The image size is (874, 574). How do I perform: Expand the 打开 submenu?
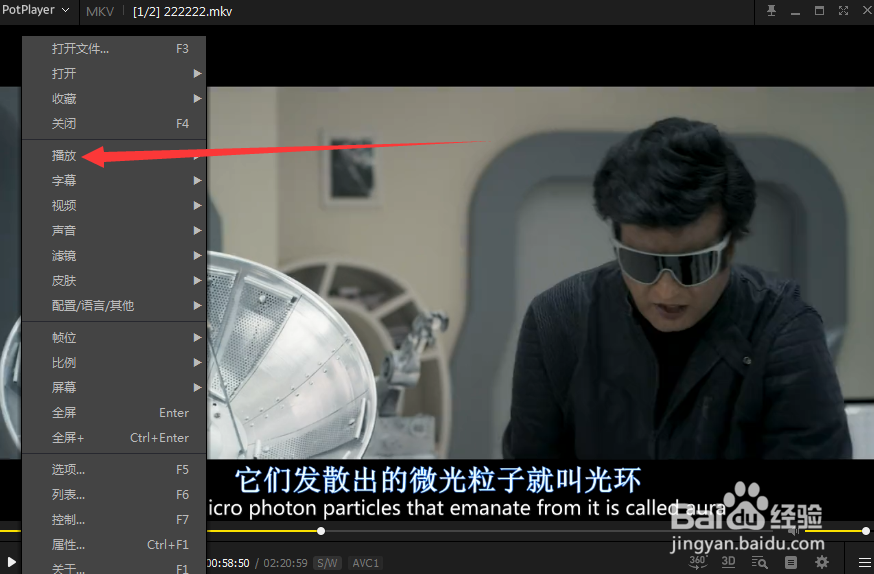pos(114,74)
